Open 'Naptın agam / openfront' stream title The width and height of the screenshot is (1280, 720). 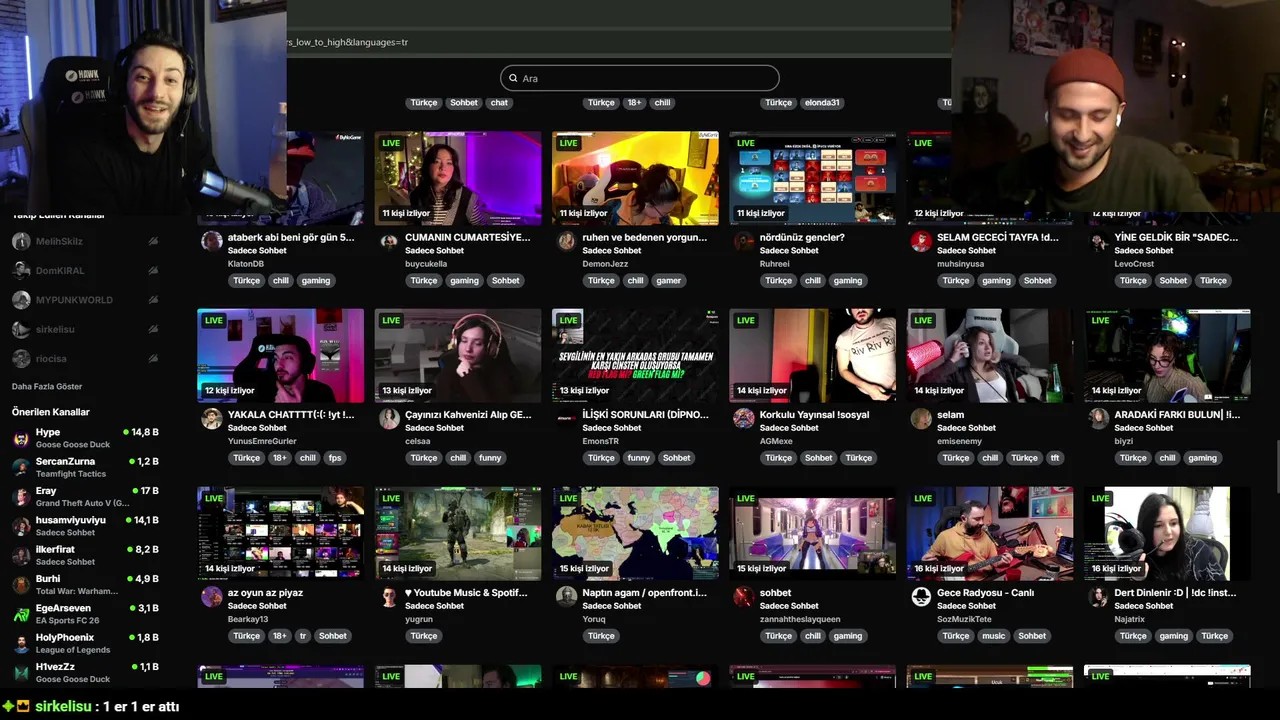click(644, 592)
